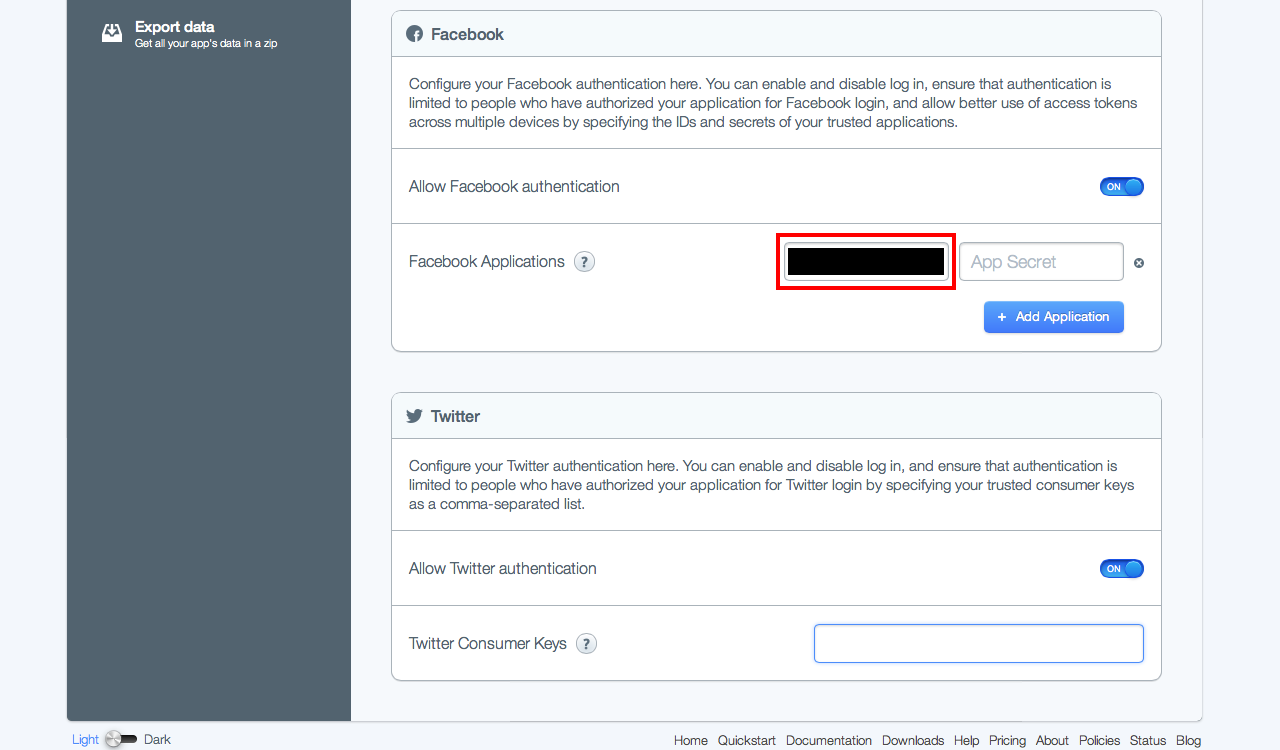Image resolution: width=1280 pixels, height=750 pixels.
Task: Remove the Facebook application row
Action: [x=1139, y=263]
